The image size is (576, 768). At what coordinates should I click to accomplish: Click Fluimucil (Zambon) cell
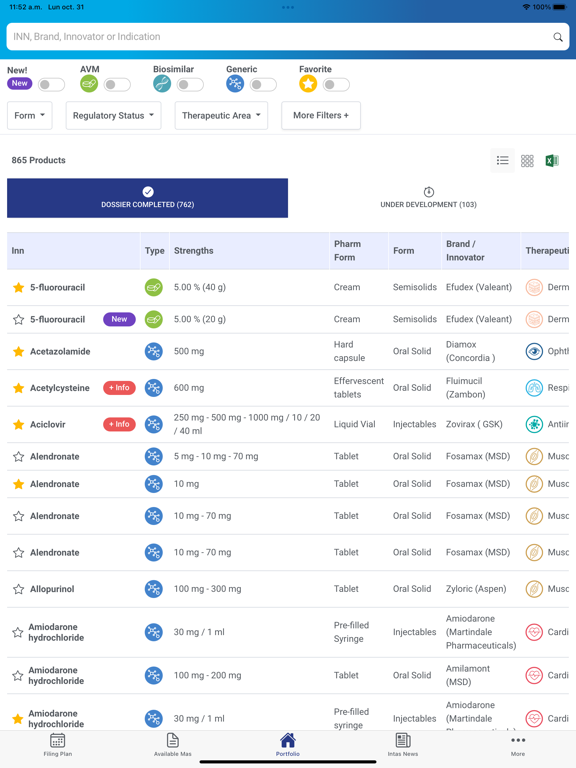pos(465,387)
